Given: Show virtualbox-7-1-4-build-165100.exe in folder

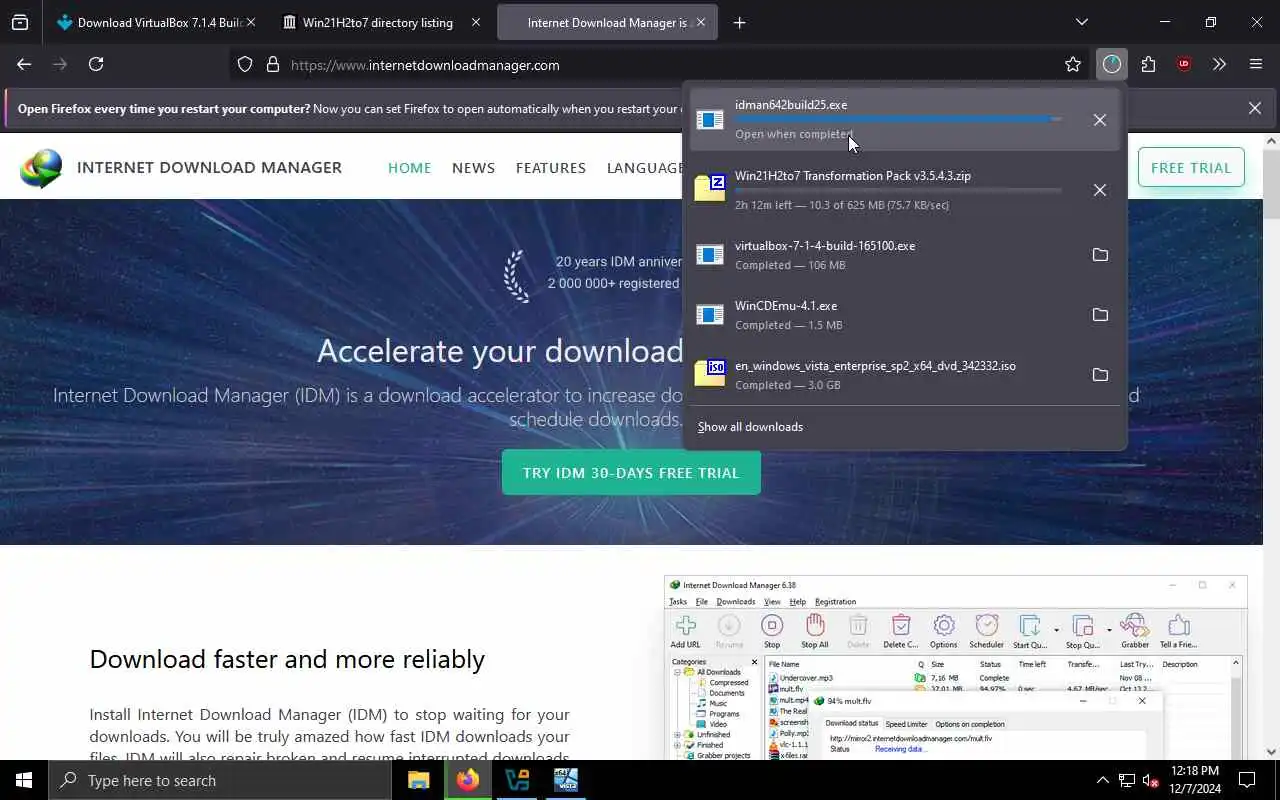Looking at the screenshot, I should pyautogui.click(x=1100, y=255).
